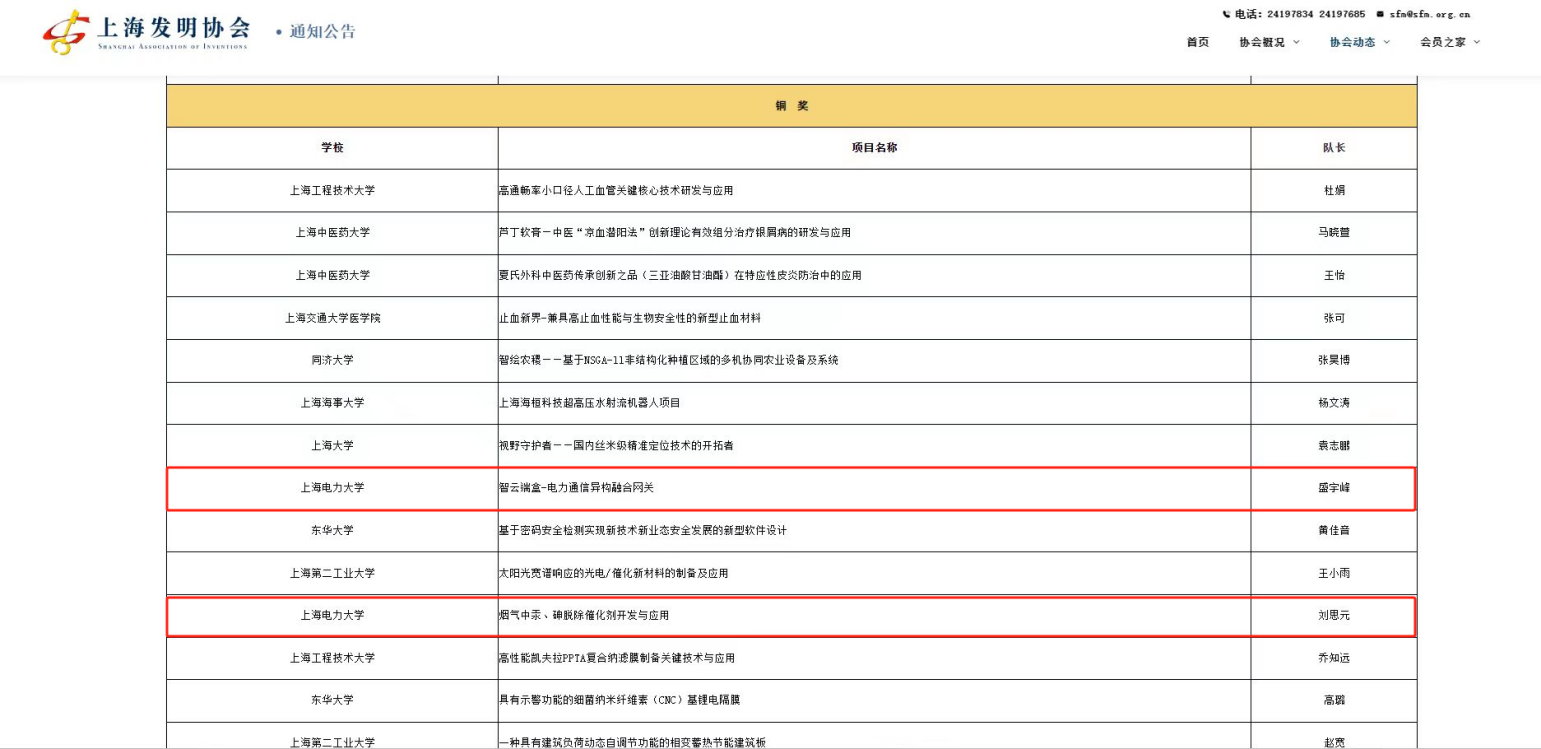Go to the 首页 home menu item
Screen dimensions: 1541x749
click(1198, 42)
